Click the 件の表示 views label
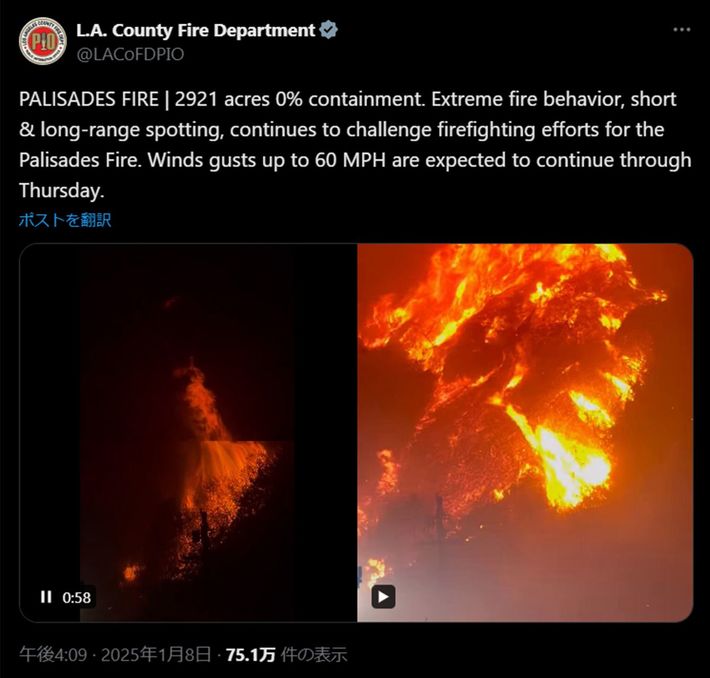Image resolution: width=710 pixels, height=678 pixels. click(313, 654)
